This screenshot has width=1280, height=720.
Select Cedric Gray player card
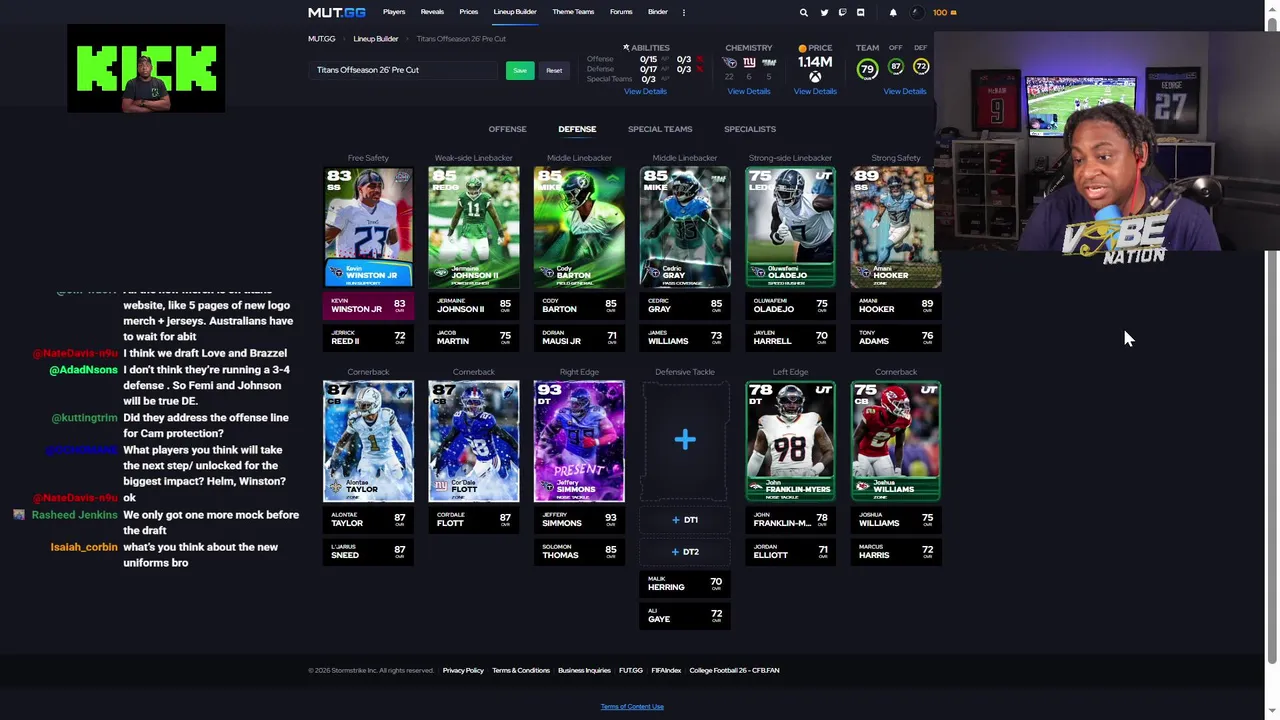coord(685,227)
